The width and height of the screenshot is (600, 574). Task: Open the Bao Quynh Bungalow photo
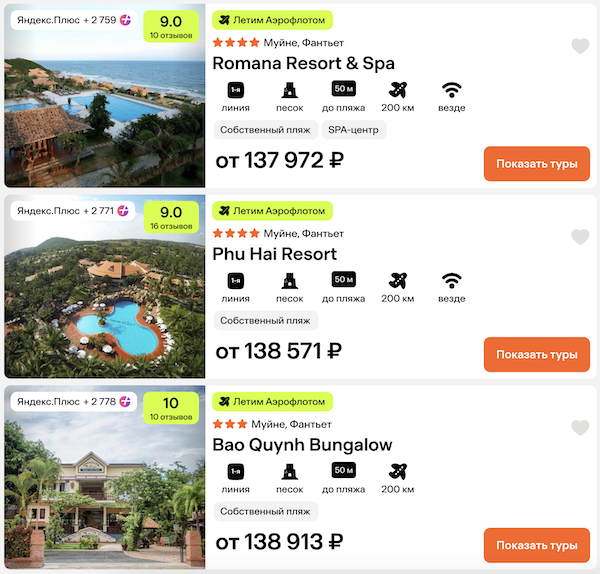pyautogui.click(x=104, y=490)
